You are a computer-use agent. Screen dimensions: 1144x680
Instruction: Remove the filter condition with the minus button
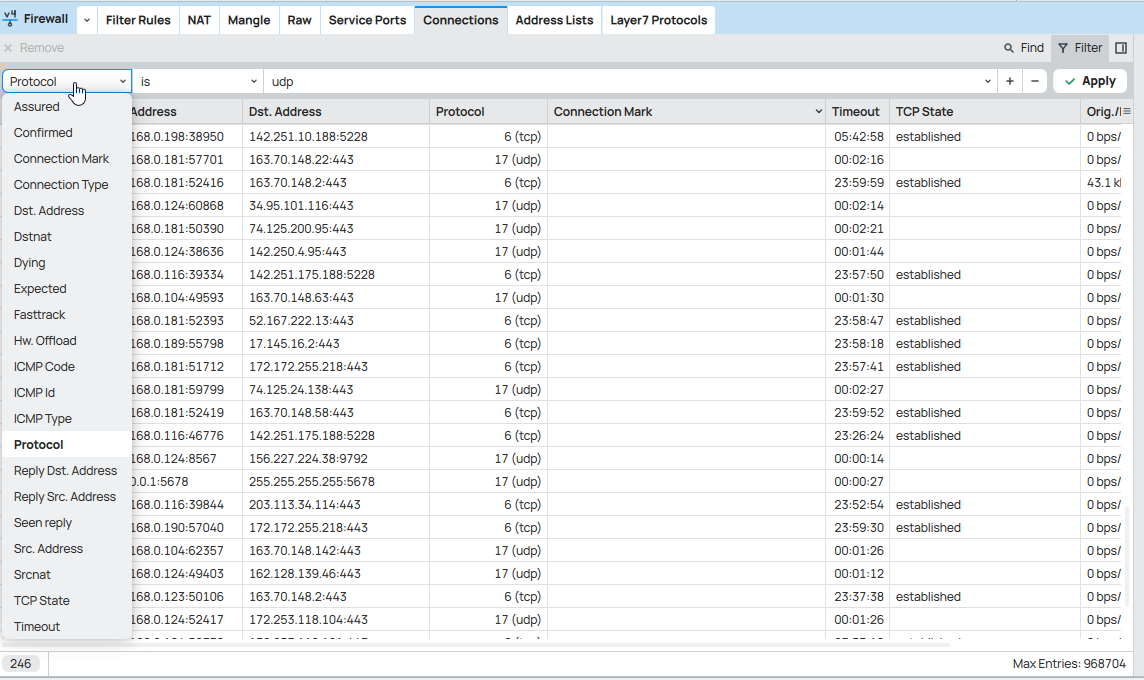coord(1035,82)
